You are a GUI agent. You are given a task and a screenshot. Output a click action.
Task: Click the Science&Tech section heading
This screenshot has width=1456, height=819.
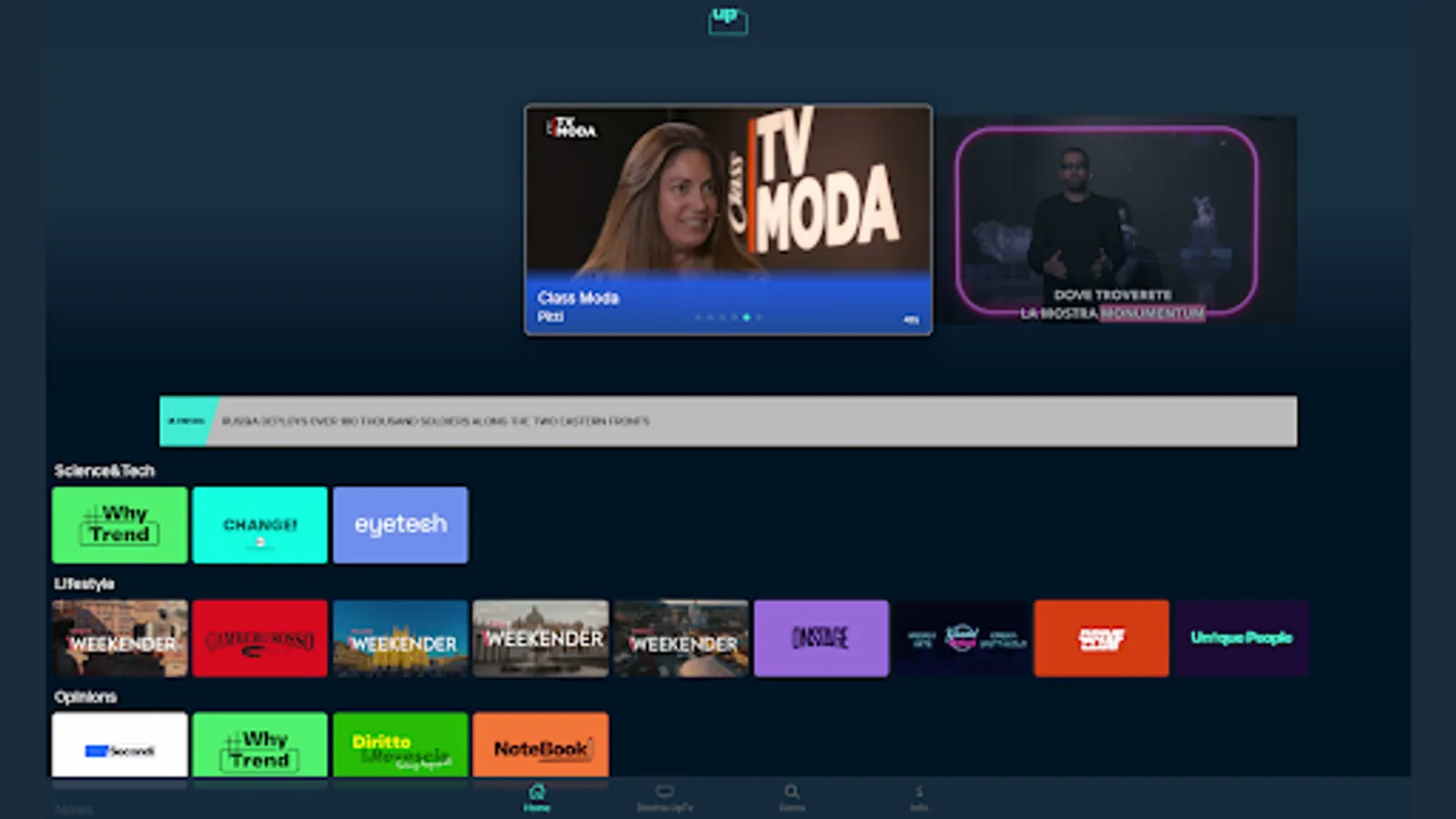[x=105, y=470]
